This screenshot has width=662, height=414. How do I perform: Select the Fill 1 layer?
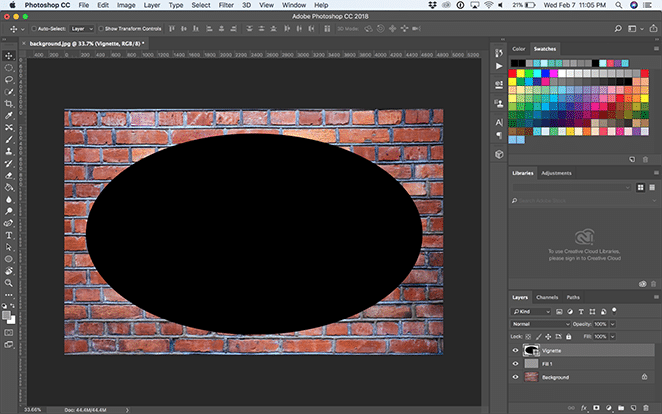point(560,364)
